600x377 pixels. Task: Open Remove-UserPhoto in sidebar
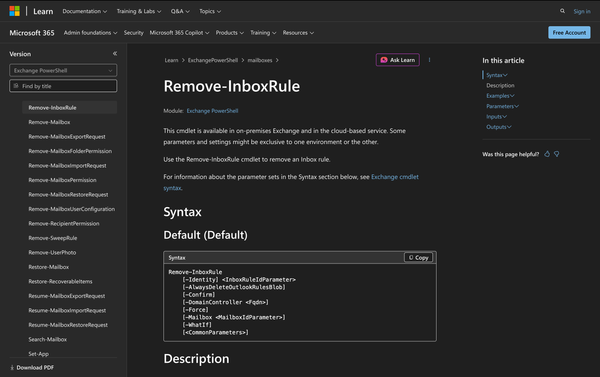coord(52,253)
